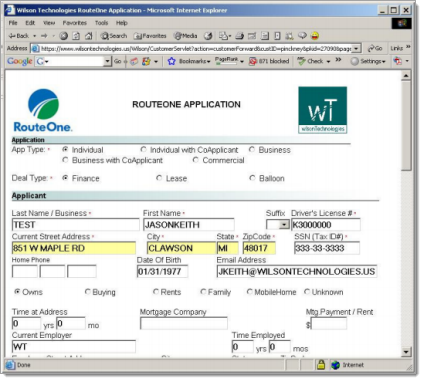
Task: Expand the address bar dropdown arrow
Action: (x=356, y=48)
